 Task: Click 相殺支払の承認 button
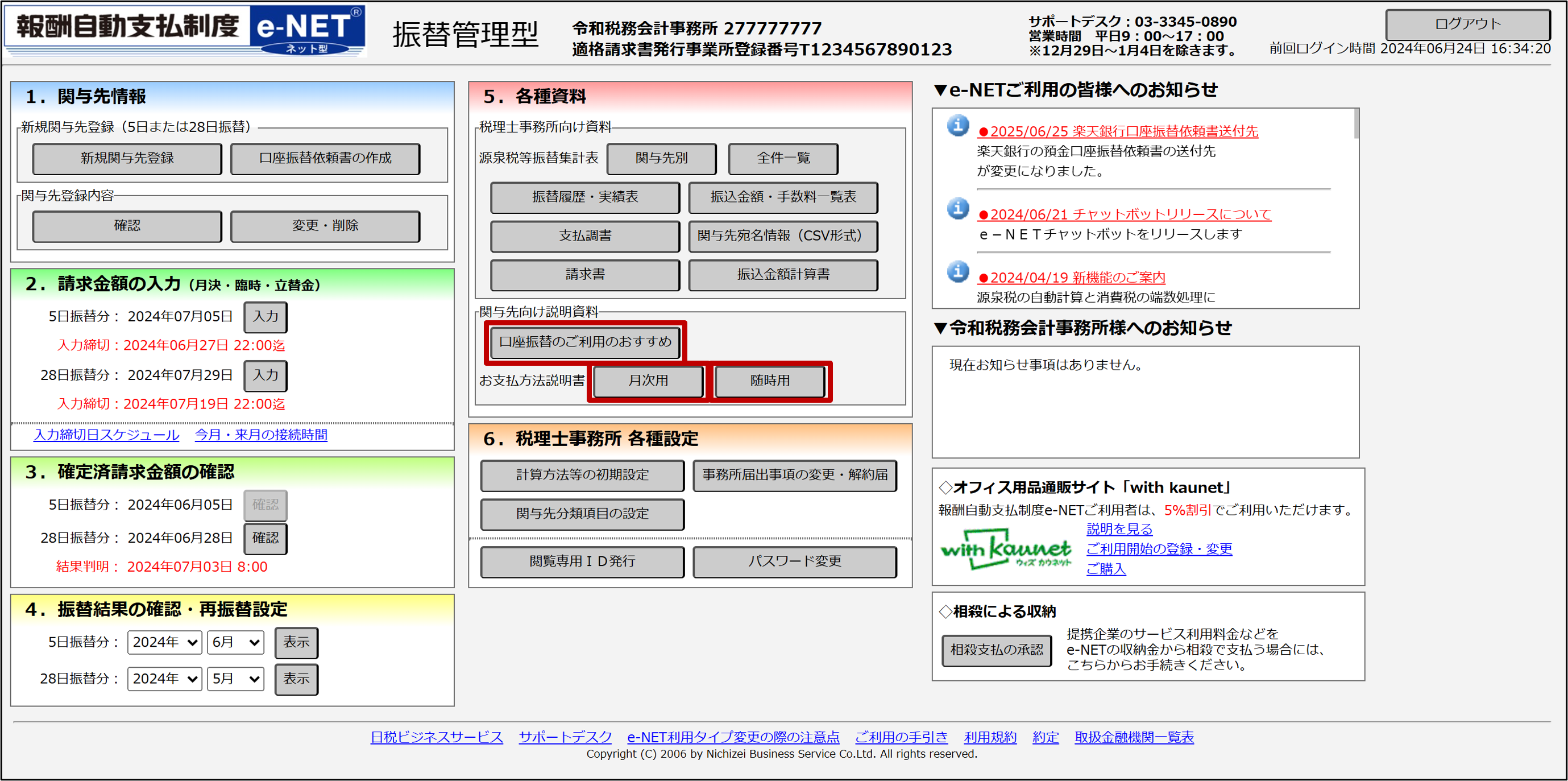[997, 650]
